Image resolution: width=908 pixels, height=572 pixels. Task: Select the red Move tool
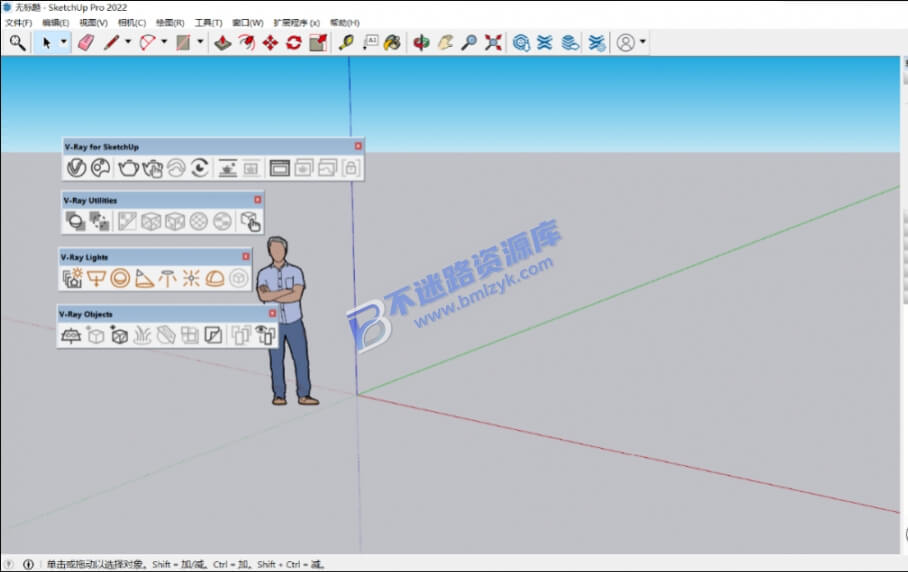270,42
